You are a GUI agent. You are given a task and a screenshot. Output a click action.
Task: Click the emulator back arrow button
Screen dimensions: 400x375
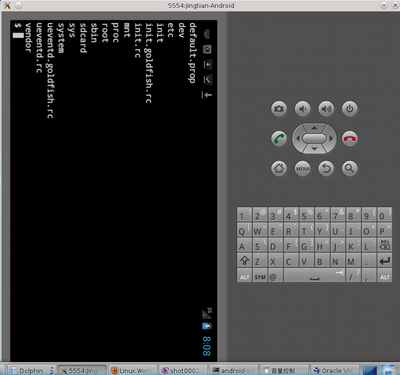326,168
